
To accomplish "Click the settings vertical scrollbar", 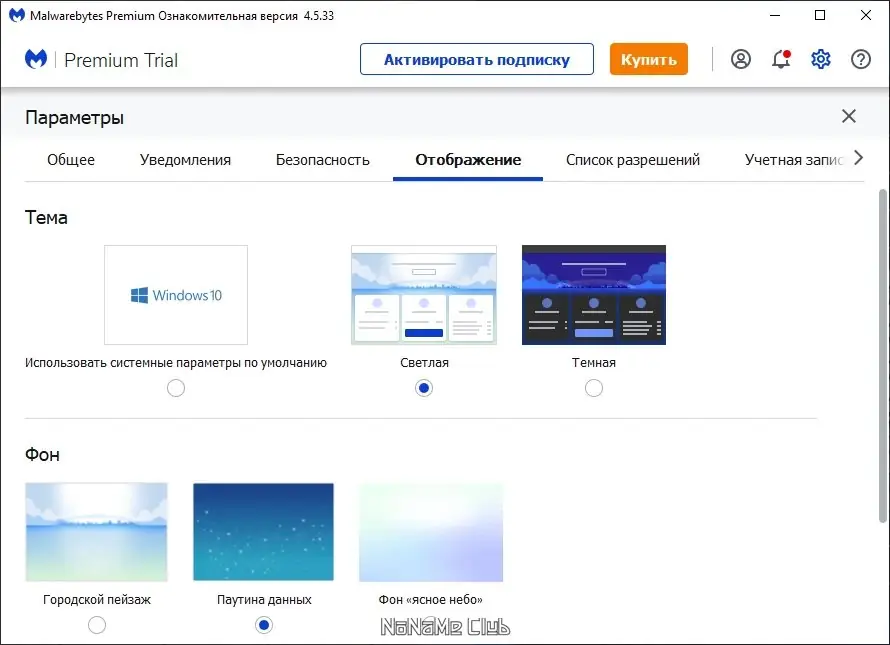I will click(x=883, y=356).
